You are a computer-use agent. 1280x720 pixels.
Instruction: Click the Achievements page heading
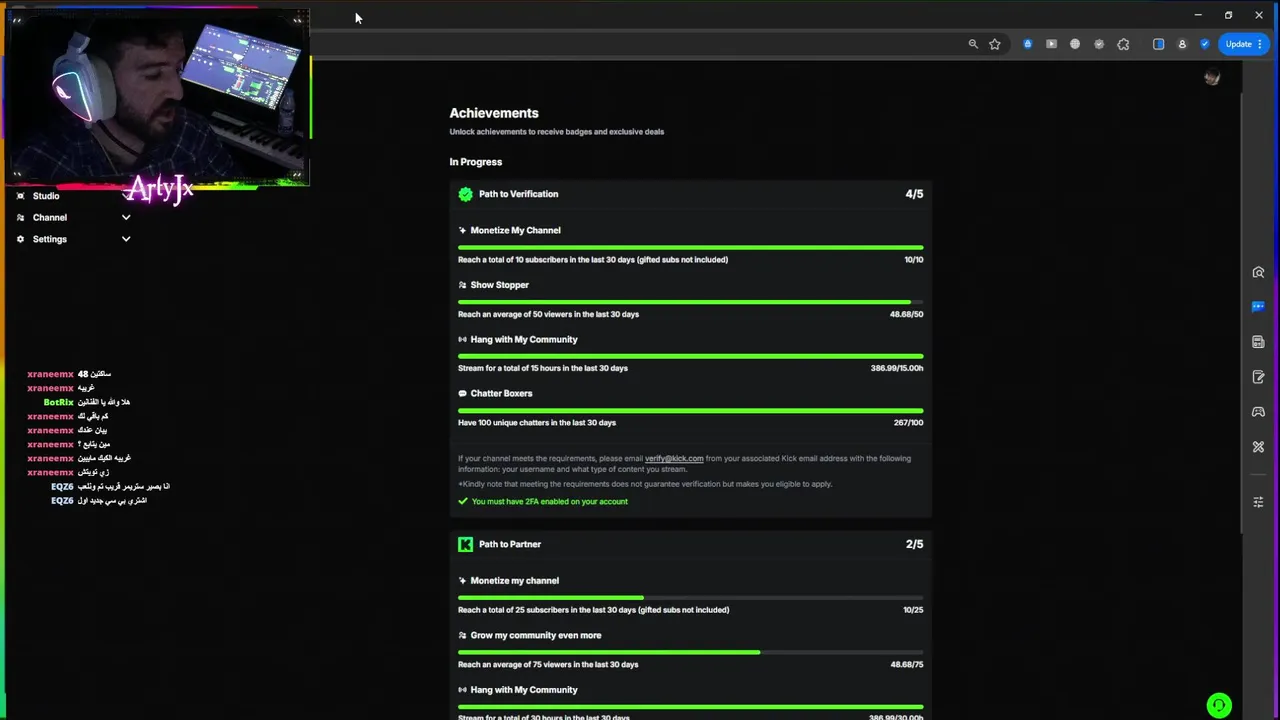pos(494,113)
